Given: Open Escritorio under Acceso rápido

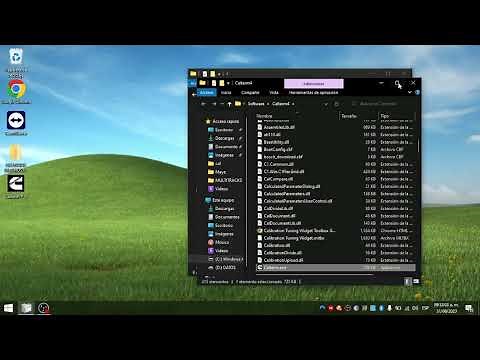Looking at the screenshot, I should [224, 130].
